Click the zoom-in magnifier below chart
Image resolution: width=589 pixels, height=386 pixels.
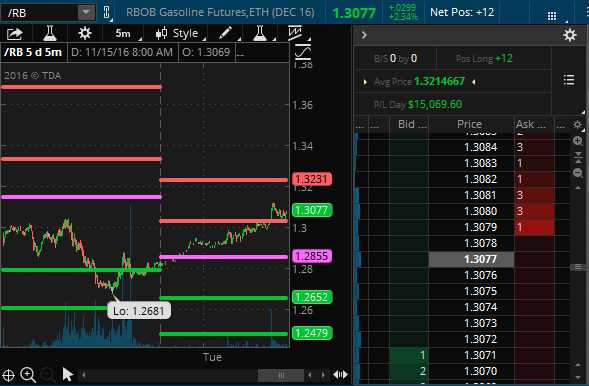(x=28, y=375)
